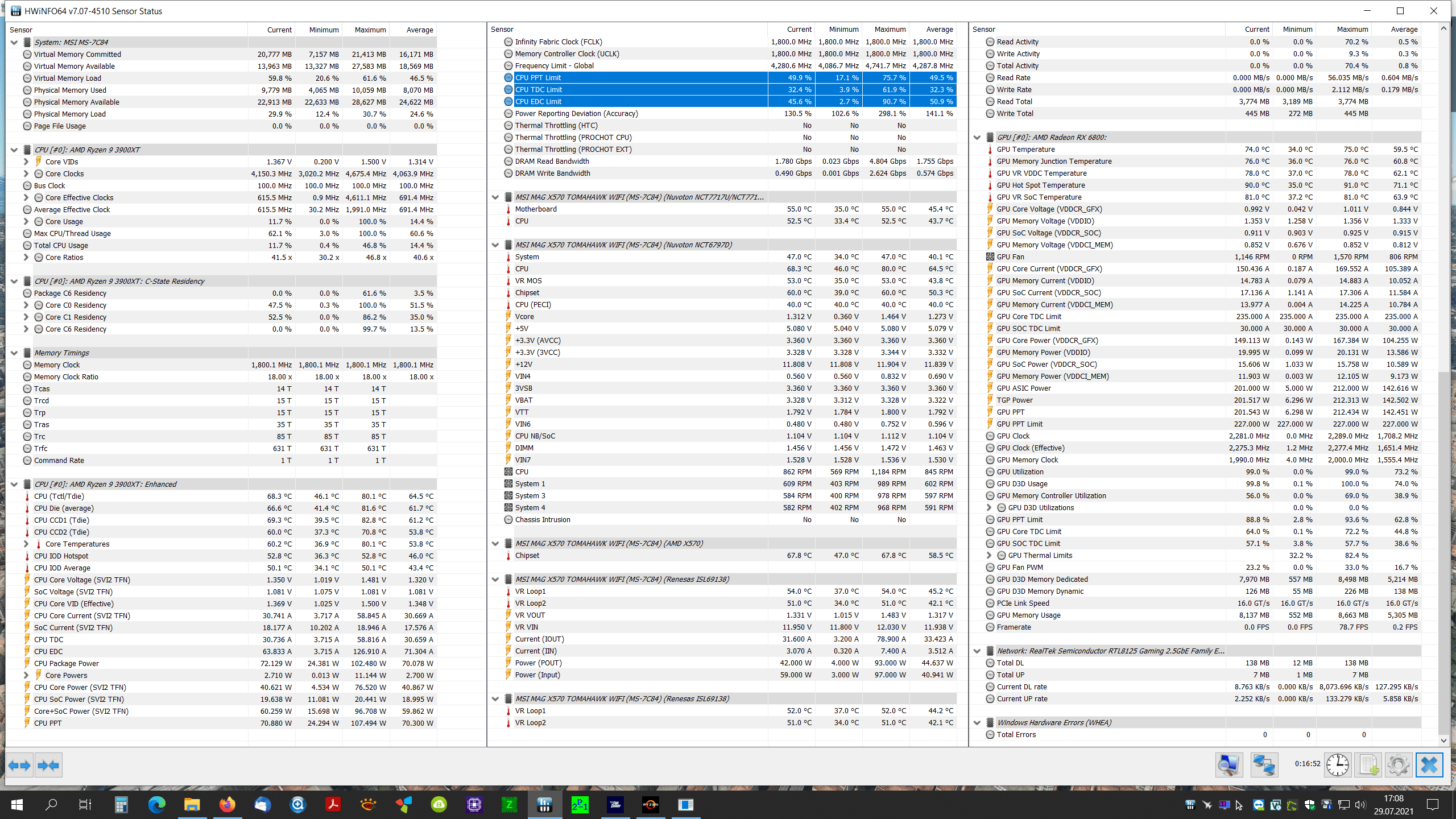Click the HWiNFO taskbar icon
This screenshot has height=819, width=1456.
[x=545, y=804]
